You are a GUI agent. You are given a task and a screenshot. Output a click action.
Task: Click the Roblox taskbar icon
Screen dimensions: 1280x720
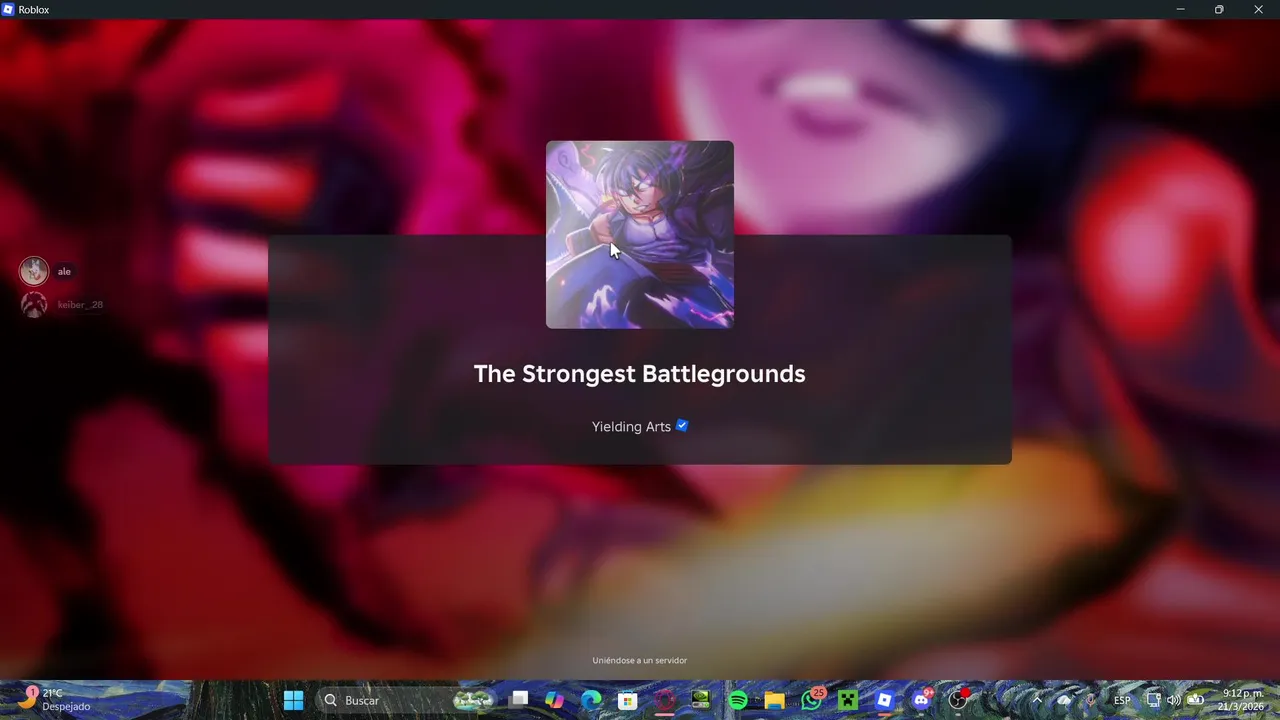tap(884, 700)
